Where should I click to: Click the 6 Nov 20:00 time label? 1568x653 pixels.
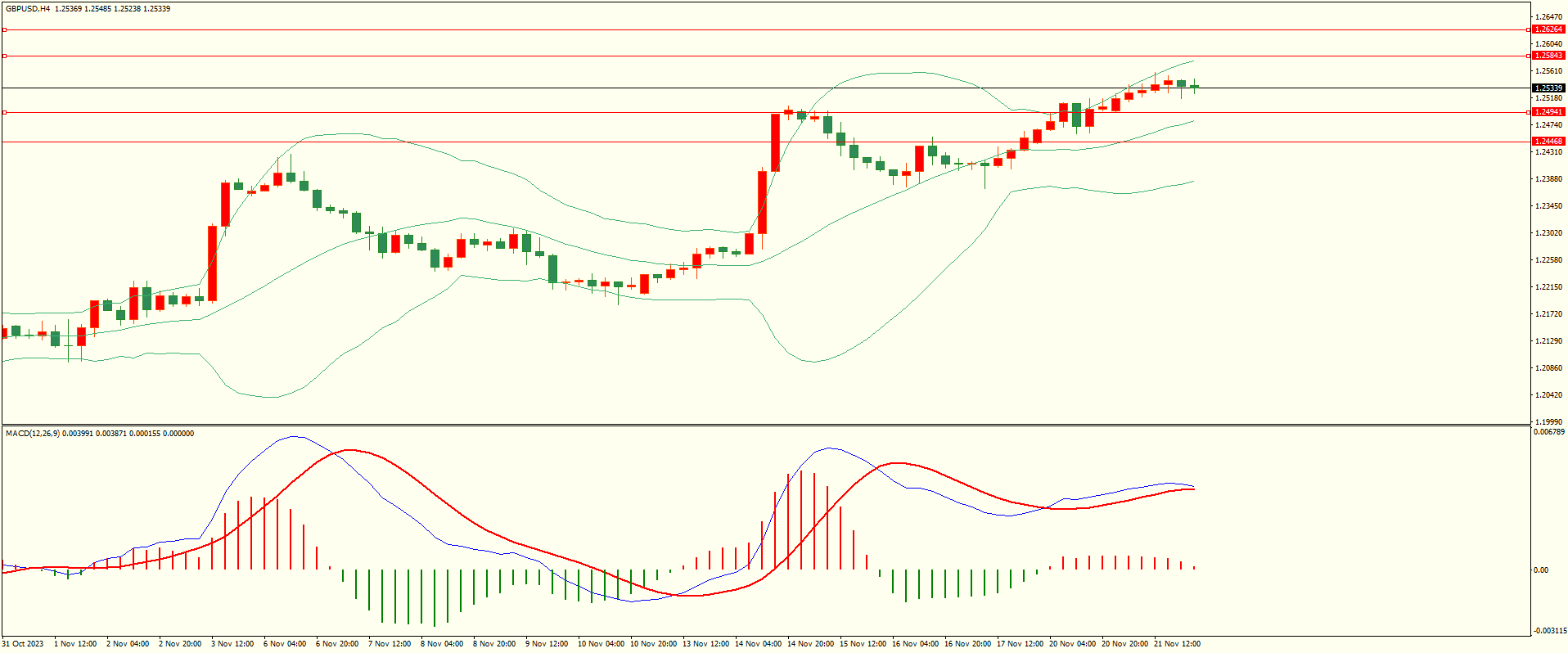click(337, 644)
